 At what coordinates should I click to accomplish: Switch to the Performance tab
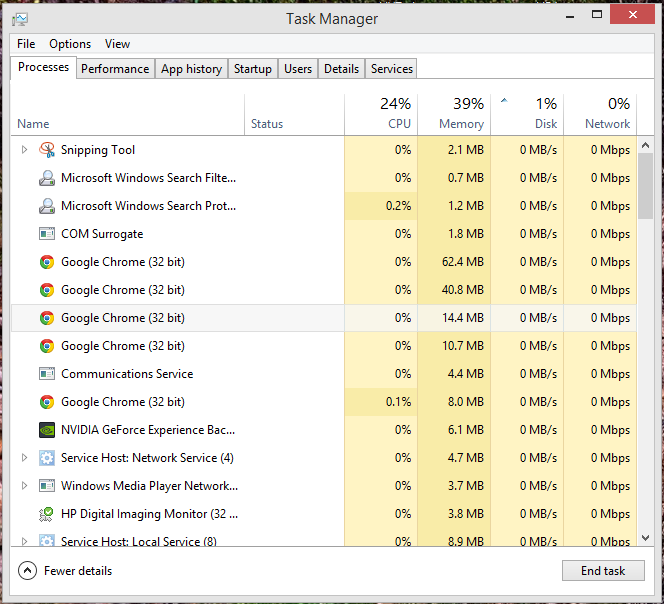pos(115,69)
